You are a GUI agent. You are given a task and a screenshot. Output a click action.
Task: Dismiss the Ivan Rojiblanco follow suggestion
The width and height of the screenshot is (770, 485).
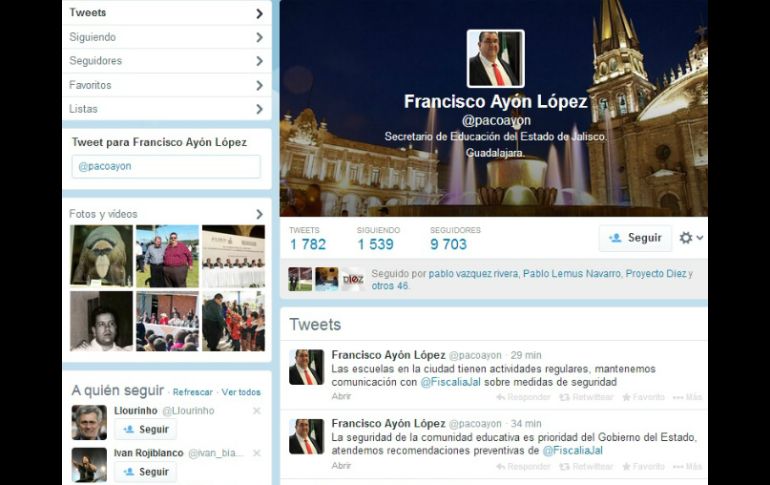256,453
